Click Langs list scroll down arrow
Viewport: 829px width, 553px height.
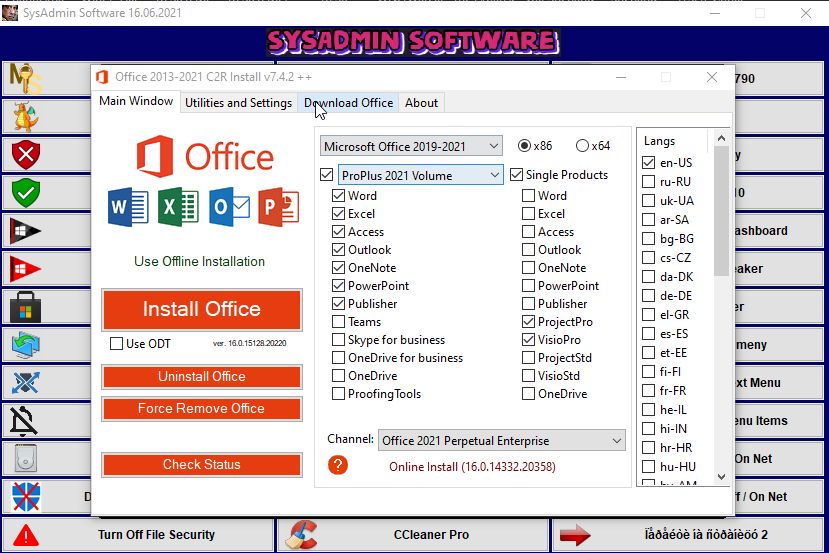(721, 477)
